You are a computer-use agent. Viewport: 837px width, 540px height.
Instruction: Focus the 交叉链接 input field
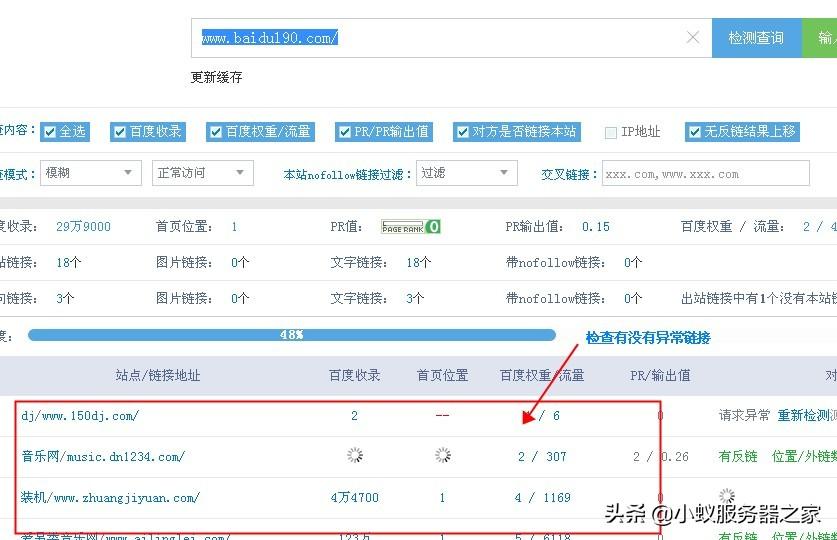click(x=704, y=174)
